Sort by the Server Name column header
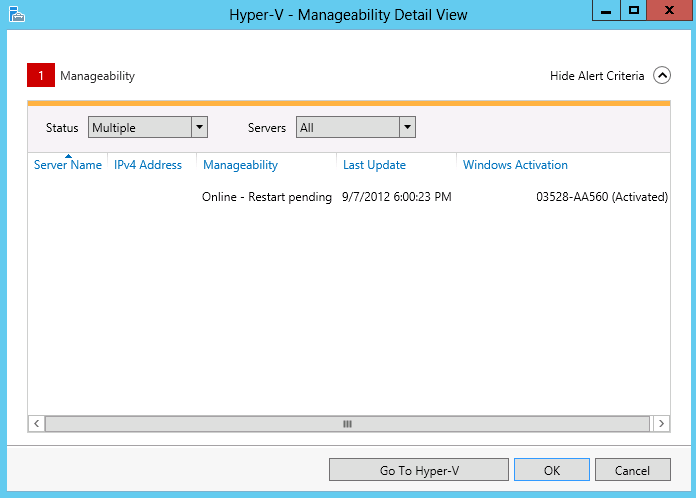Viewport: 696px width, 498px height. click(x=68, y=165)
